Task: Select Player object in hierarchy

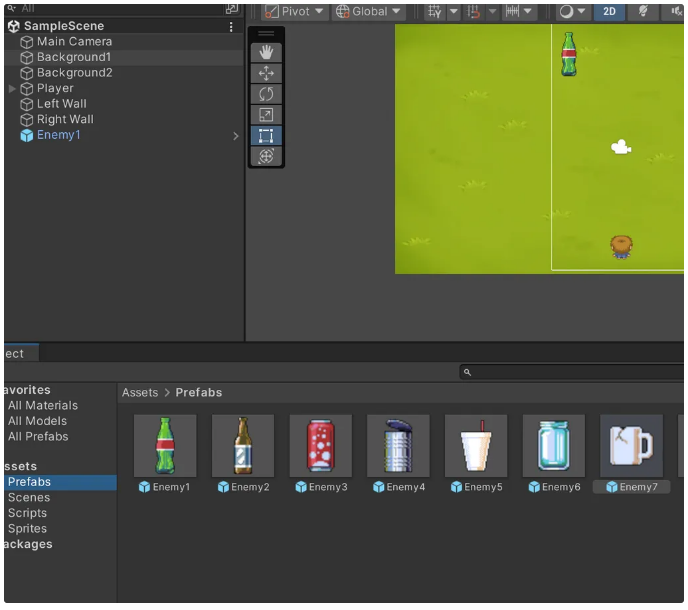Action: pos(124,88)
